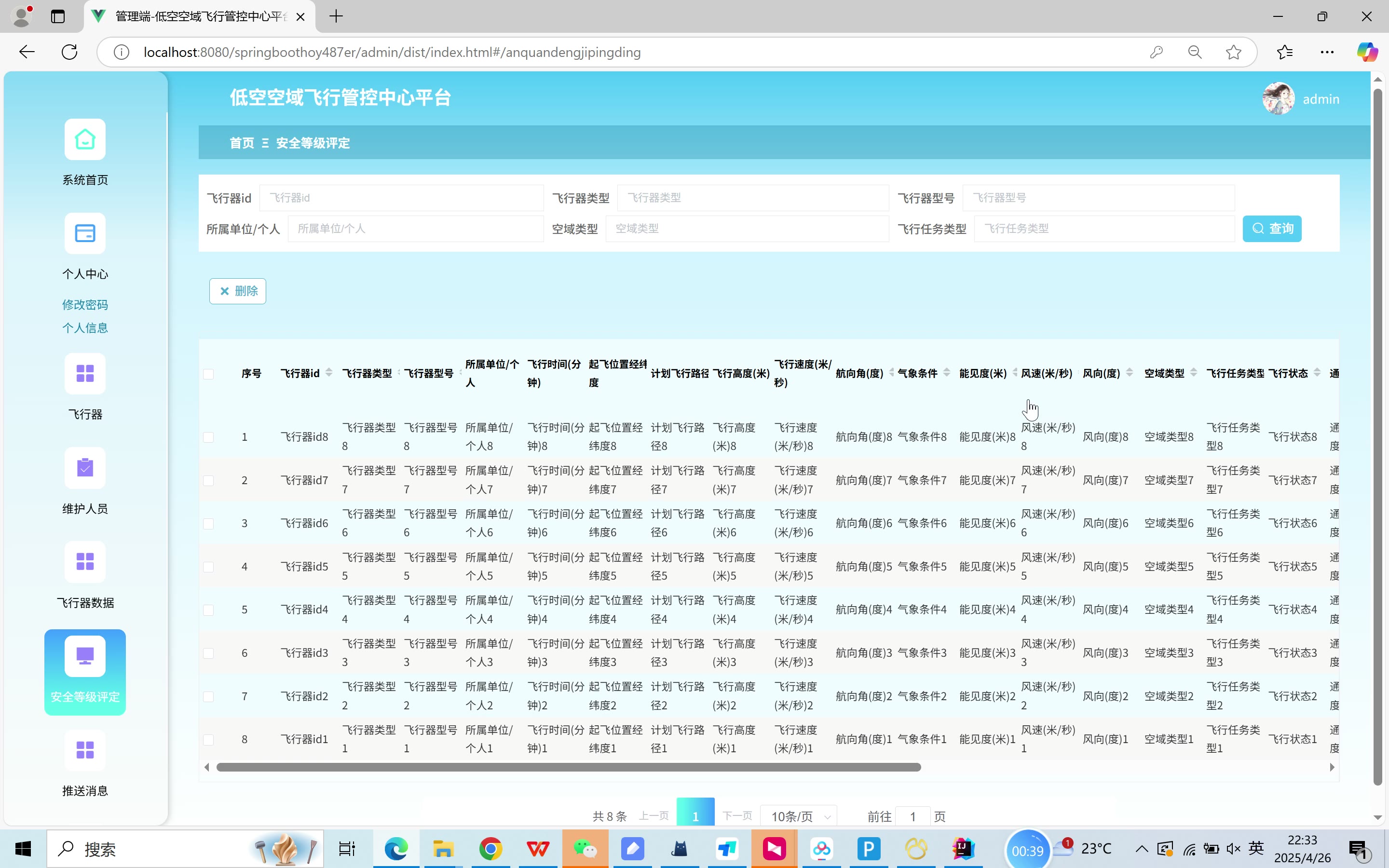Check the row for 飞行器id5

[x=208, y=567]
